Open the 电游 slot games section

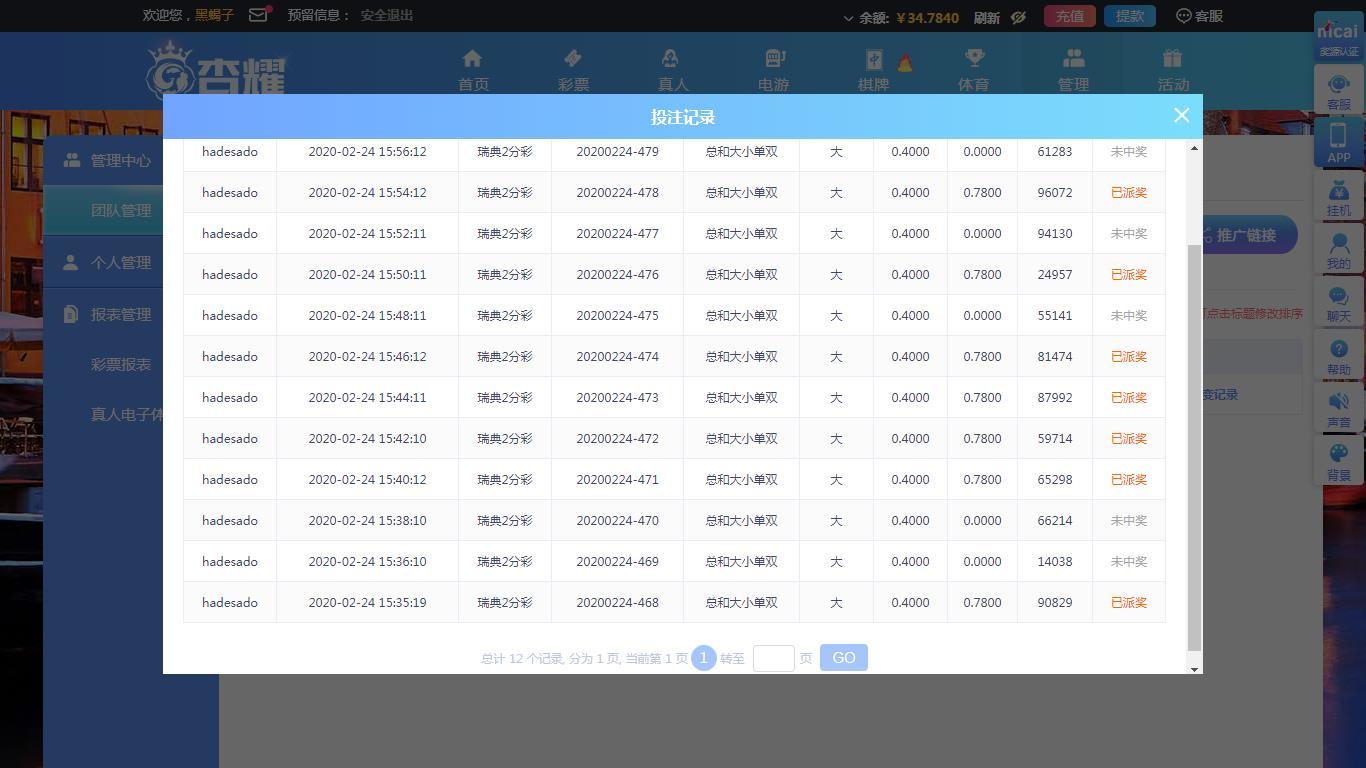click(x=773, y=70)
